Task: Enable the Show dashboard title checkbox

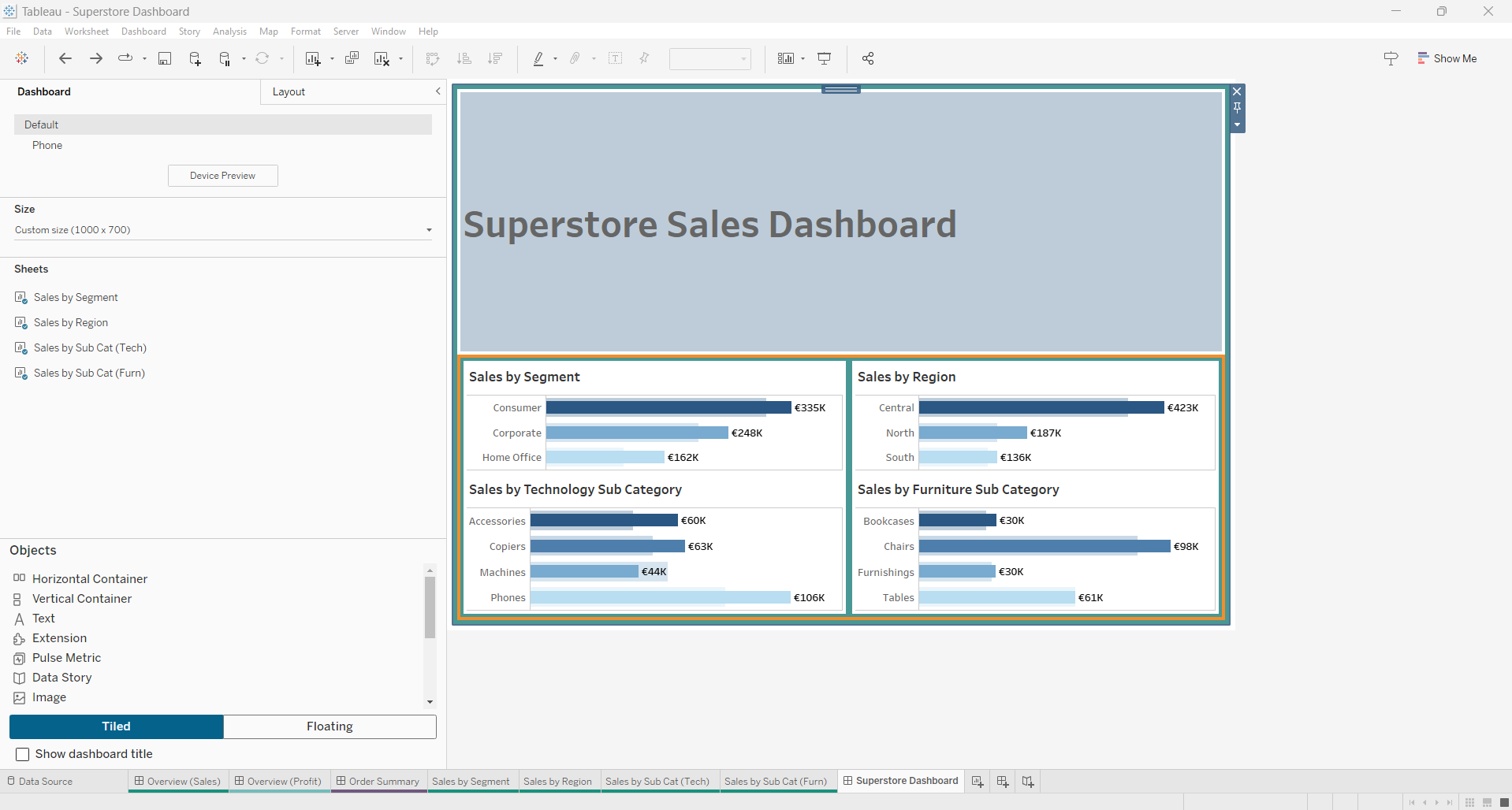Action: click(23, 754)
